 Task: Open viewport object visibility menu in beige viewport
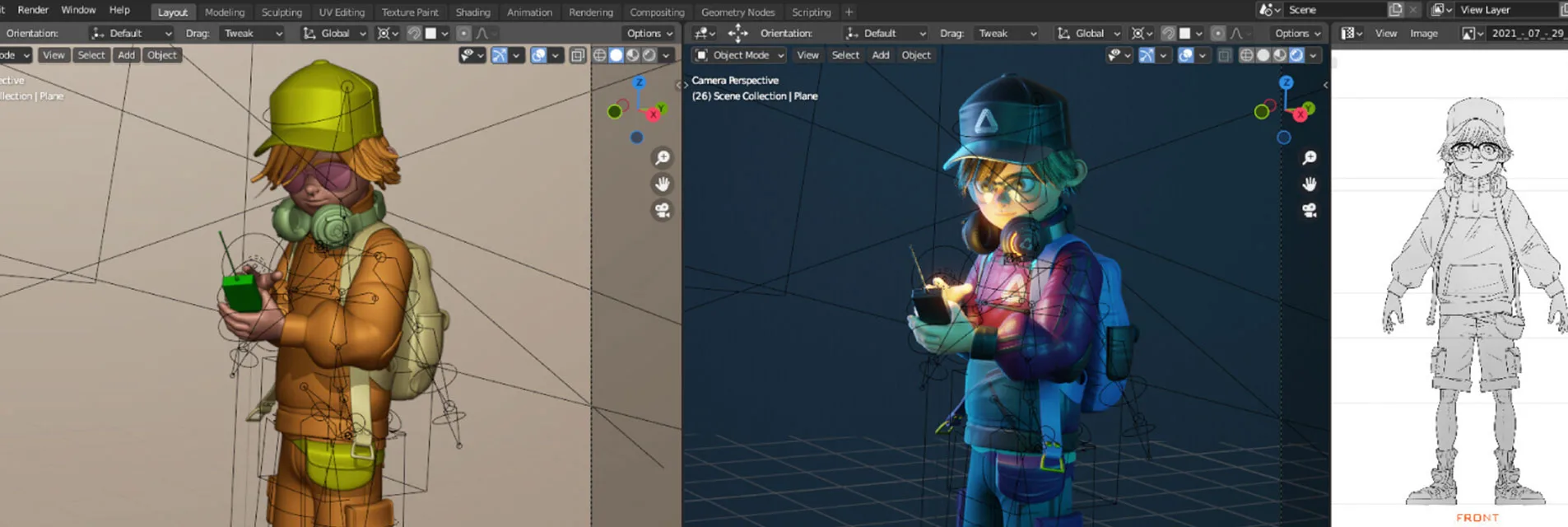(x=472, y=55)
